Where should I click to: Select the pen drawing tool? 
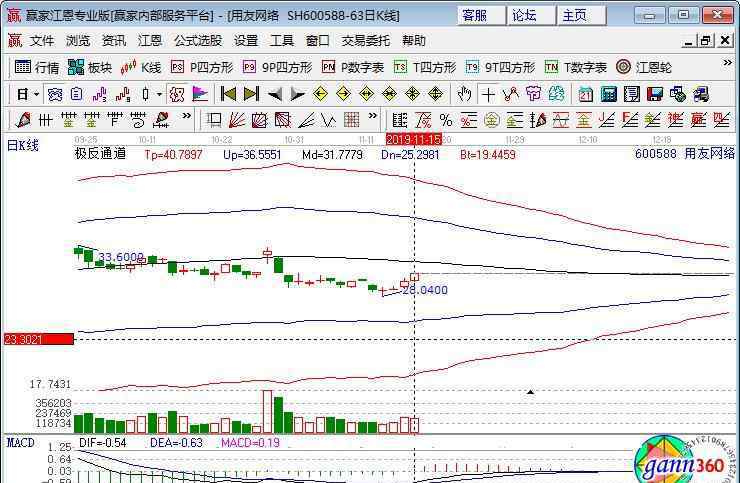pos(22,120)
